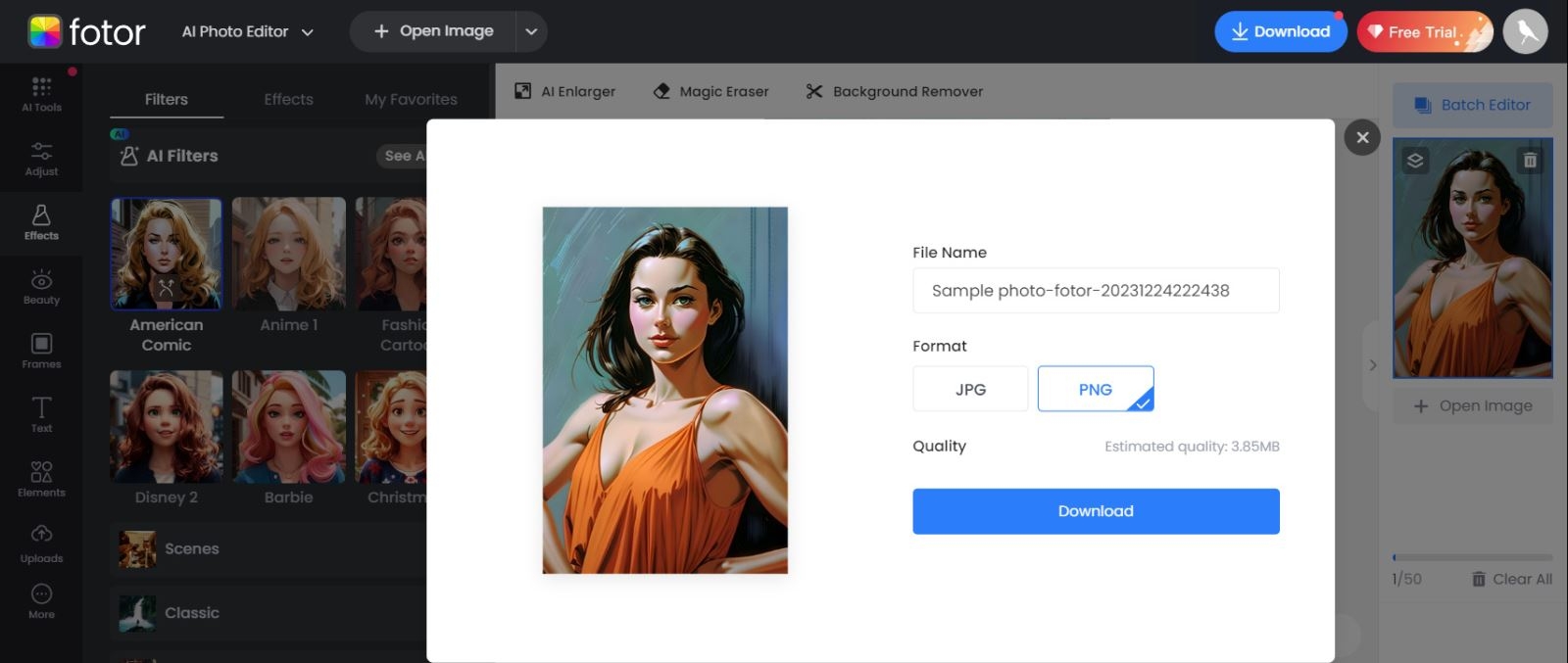Click the dialog's blue Download button
This screenshot has width=1568, height=663.
(x=1096, y=511)
